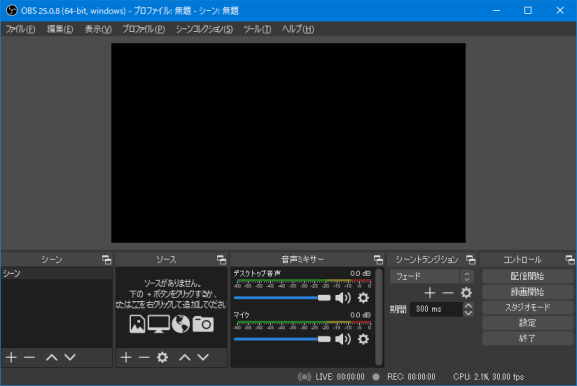Undock the コントロール panel

(x=570, y=260)
